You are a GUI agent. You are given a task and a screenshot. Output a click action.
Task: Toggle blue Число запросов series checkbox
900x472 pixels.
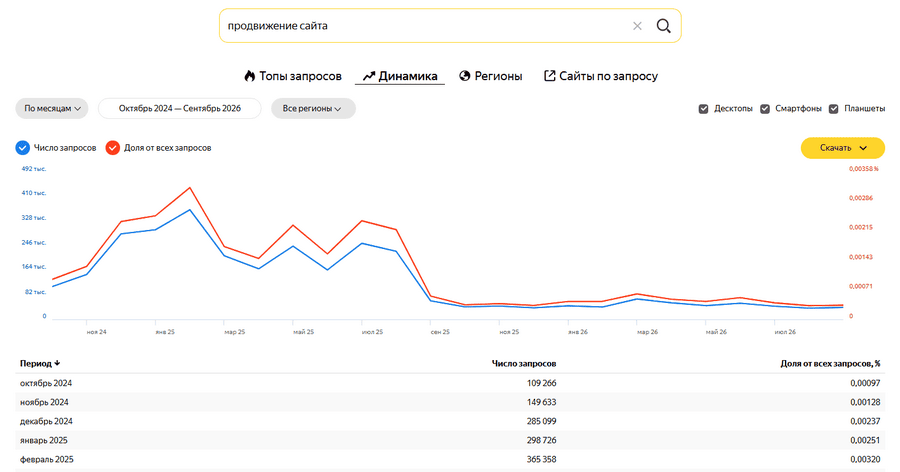click(22, 148)
